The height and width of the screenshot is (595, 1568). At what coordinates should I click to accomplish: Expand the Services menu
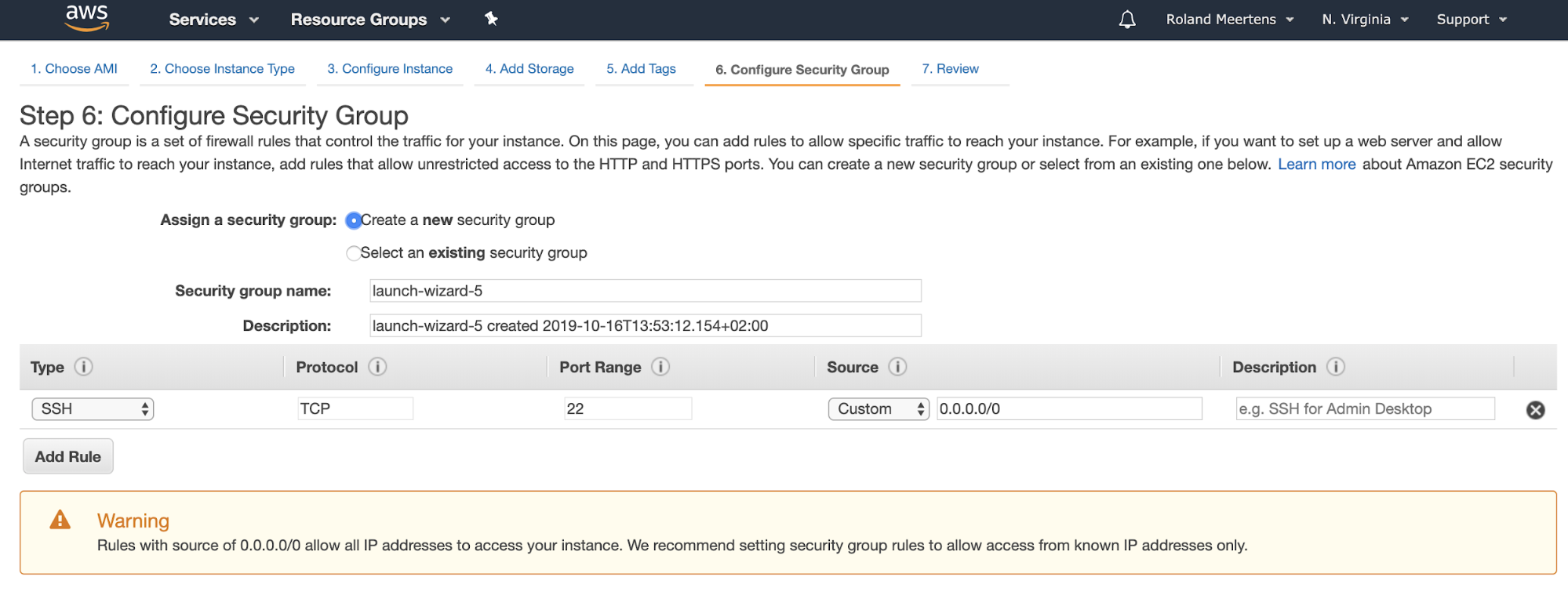click(x=213, y=20)
